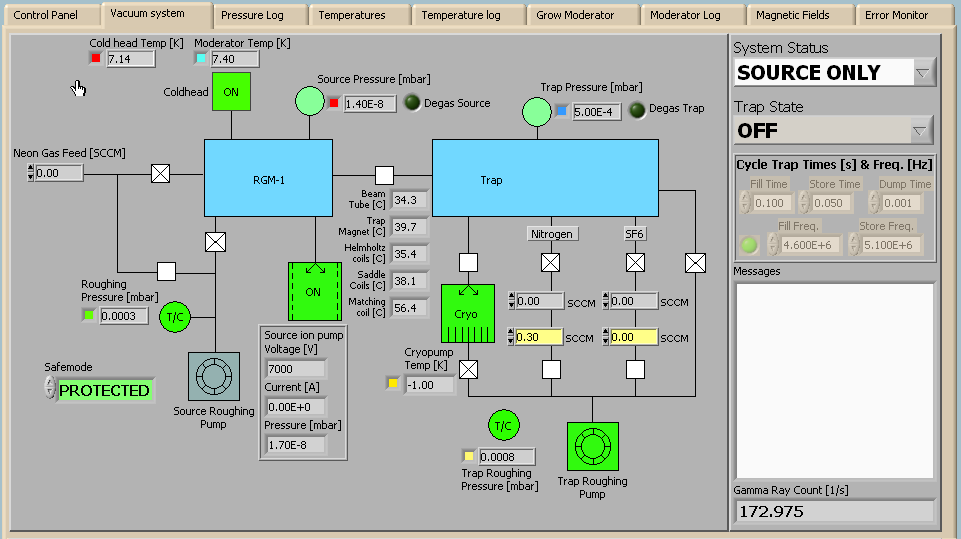This screenshot has height=539, width=961.
Task: Click the Cryo pump icon
Action: click(467, 313)
